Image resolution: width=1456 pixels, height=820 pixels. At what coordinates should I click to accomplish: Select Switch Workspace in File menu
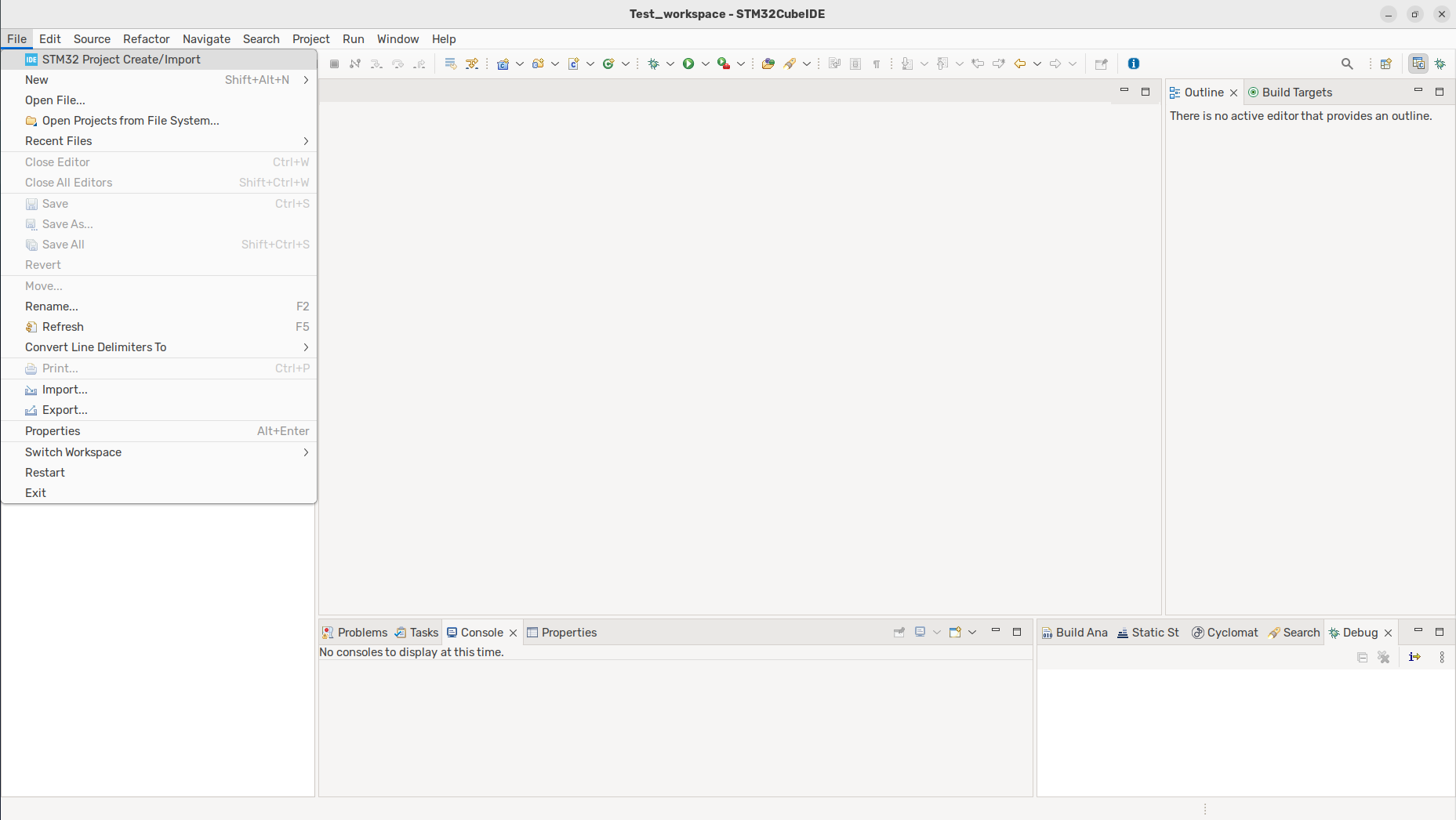159,452
